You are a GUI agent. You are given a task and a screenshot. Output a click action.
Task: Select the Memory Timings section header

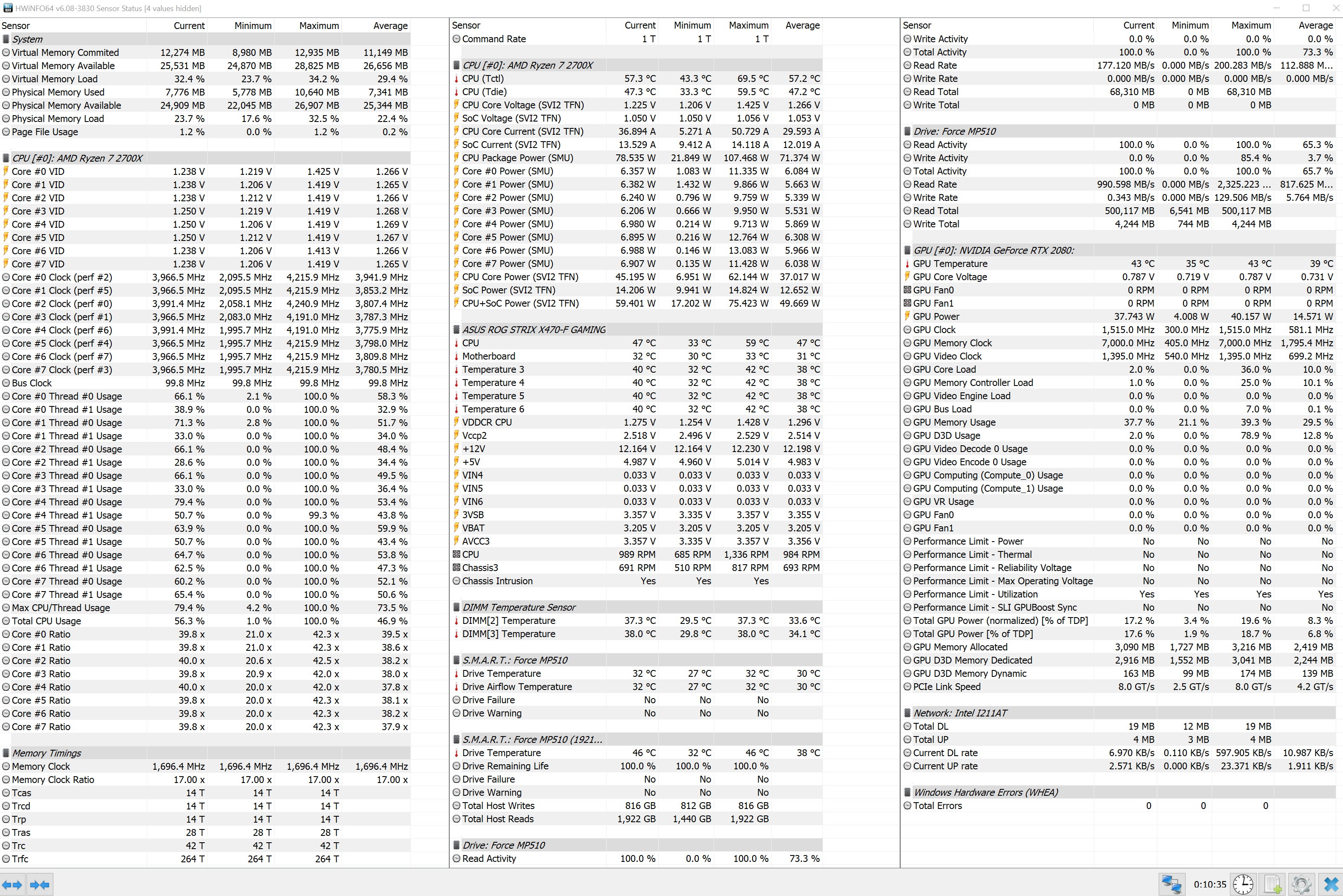coord(47,753)
